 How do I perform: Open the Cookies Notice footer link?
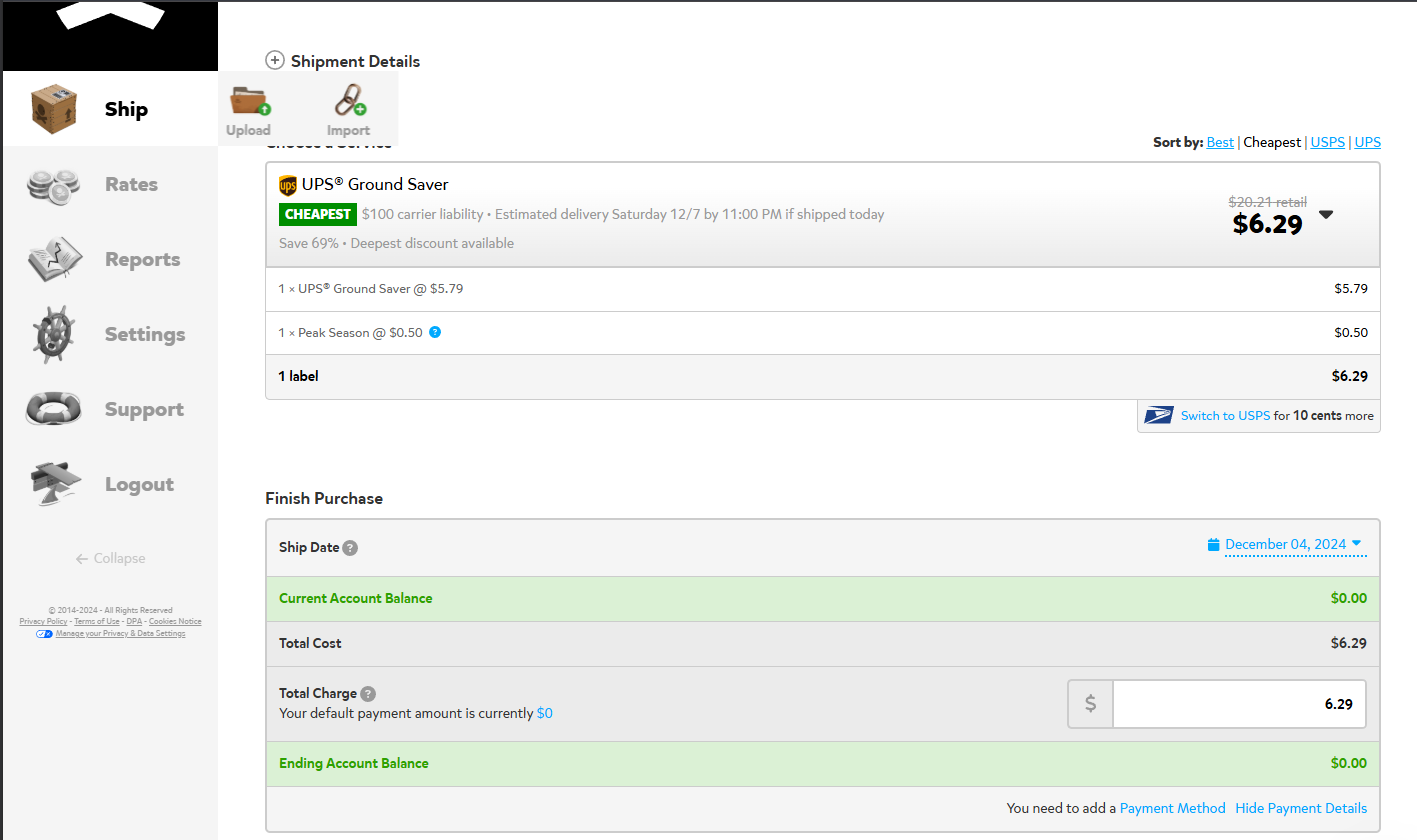(x=175, y=622)
